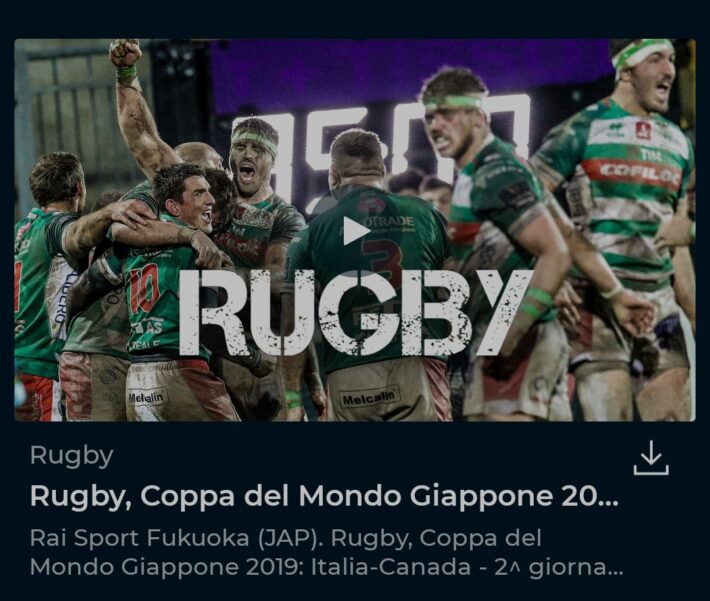Screen dimensions: 710x601
Task: Select the 'Italia-Canada' text in the description
Action: pos(384,567)
